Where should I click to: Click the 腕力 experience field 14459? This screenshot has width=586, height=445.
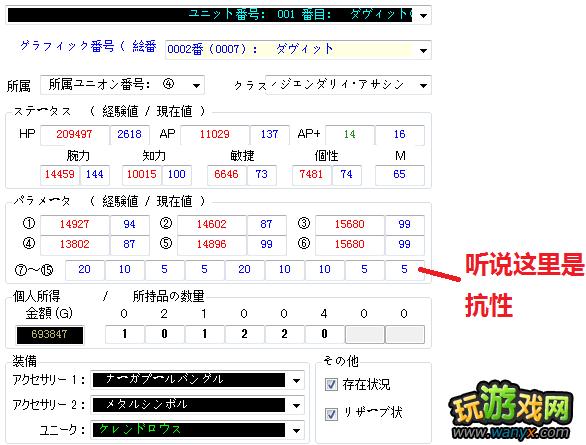pyautogui.click(x=60, y=174)
